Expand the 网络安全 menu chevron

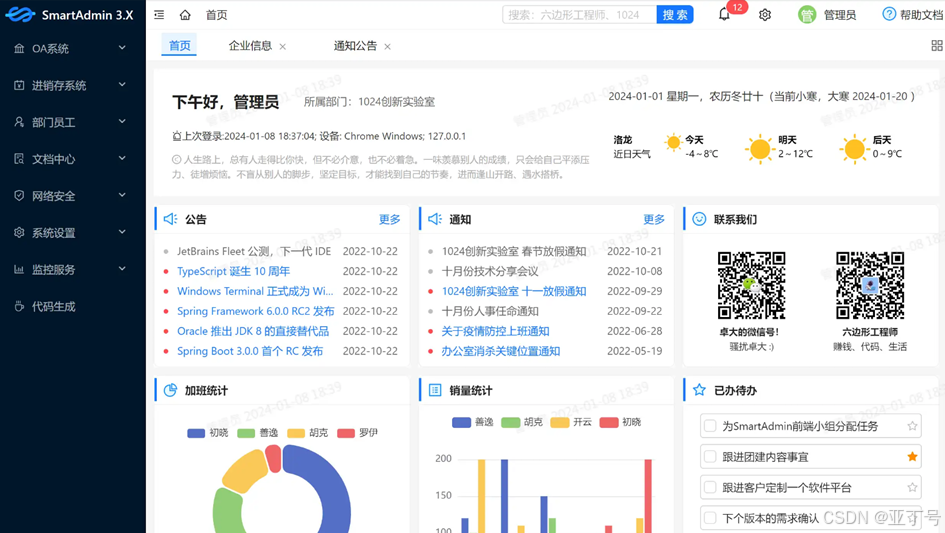pos(122,195)
